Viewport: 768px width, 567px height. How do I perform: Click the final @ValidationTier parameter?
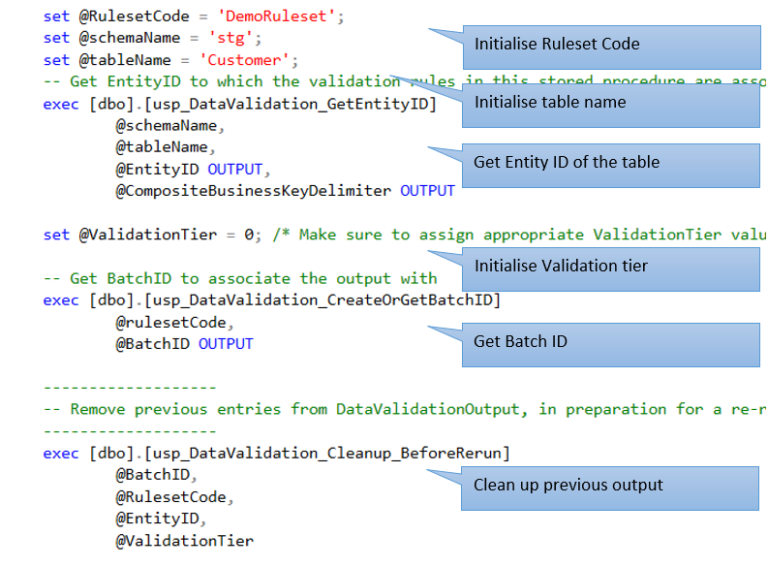pos(184,541)
